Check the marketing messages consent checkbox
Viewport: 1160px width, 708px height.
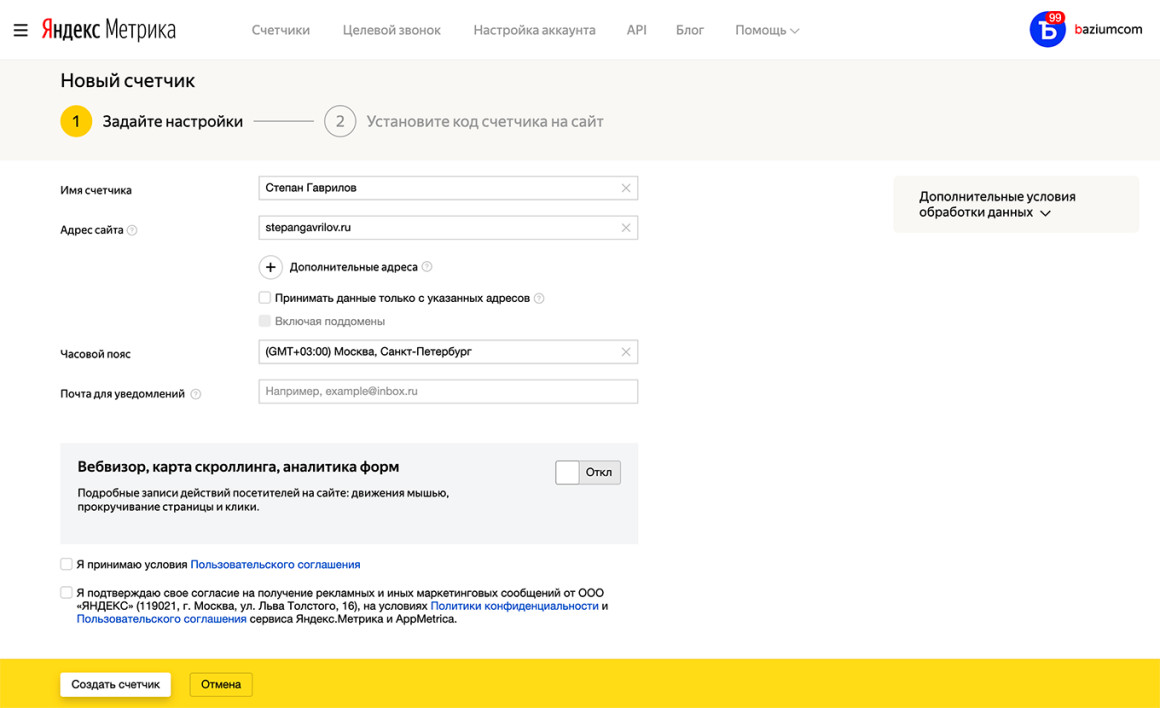tap(67, 593)
